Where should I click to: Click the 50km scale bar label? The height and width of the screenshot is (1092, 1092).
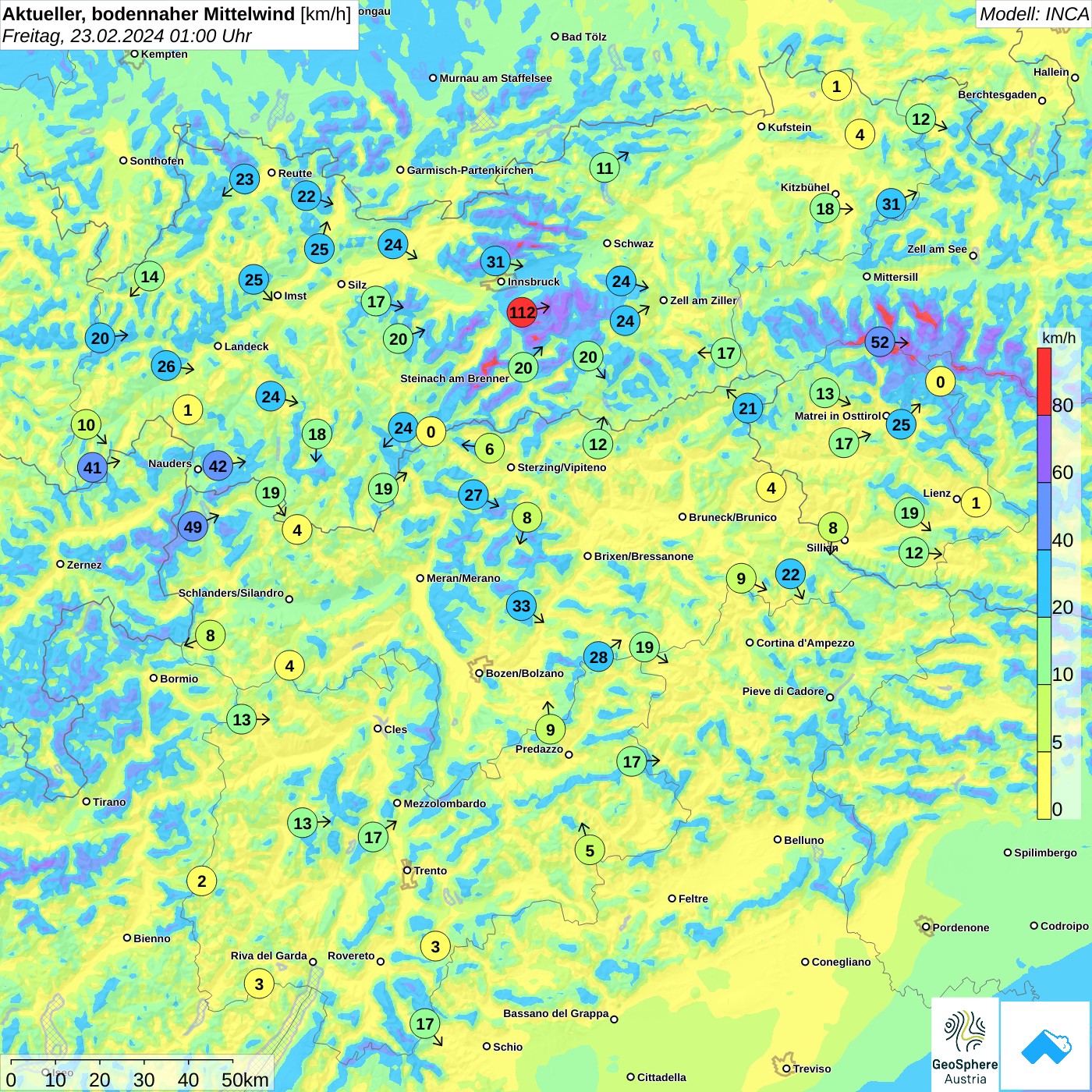(x=245, y=1080)
